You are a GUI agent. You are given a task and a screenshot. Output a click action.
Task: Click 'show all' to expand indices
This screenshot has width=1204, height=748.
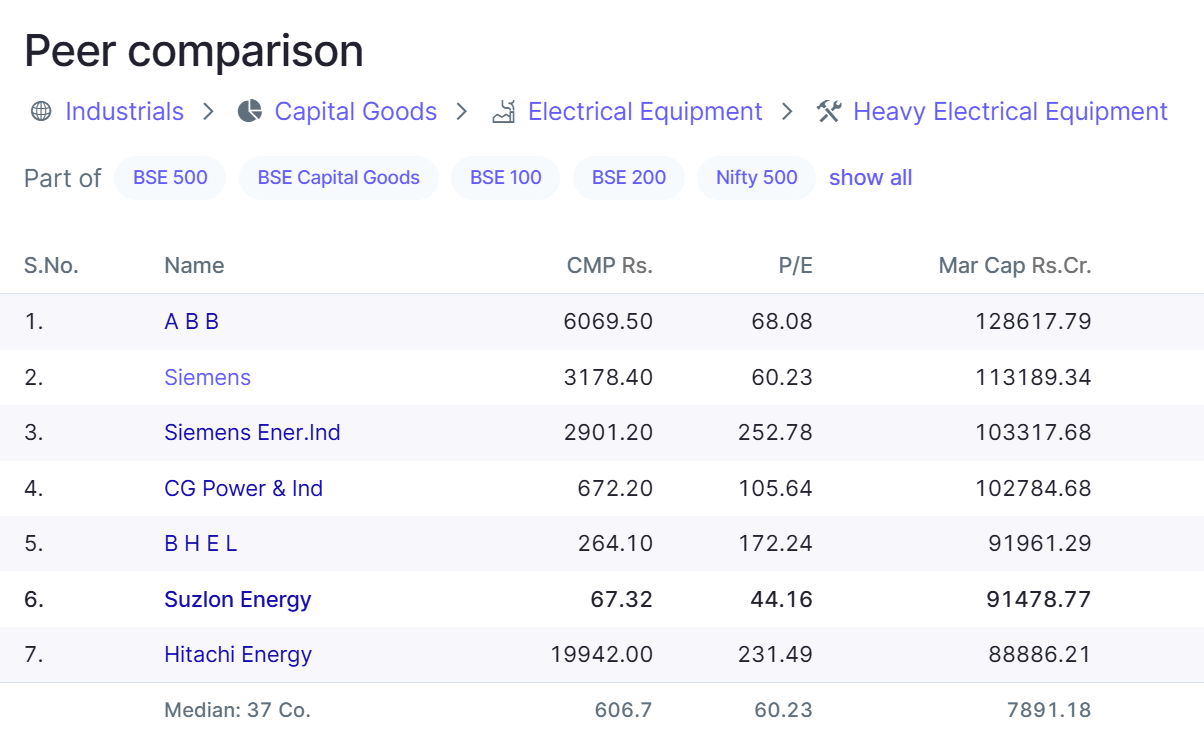871,178
